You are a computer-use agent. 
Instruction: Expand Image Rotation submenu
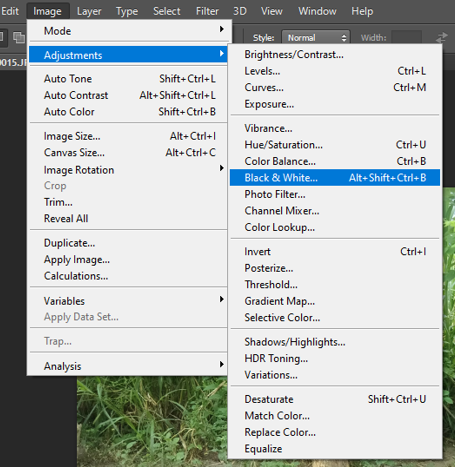[129, 170]
